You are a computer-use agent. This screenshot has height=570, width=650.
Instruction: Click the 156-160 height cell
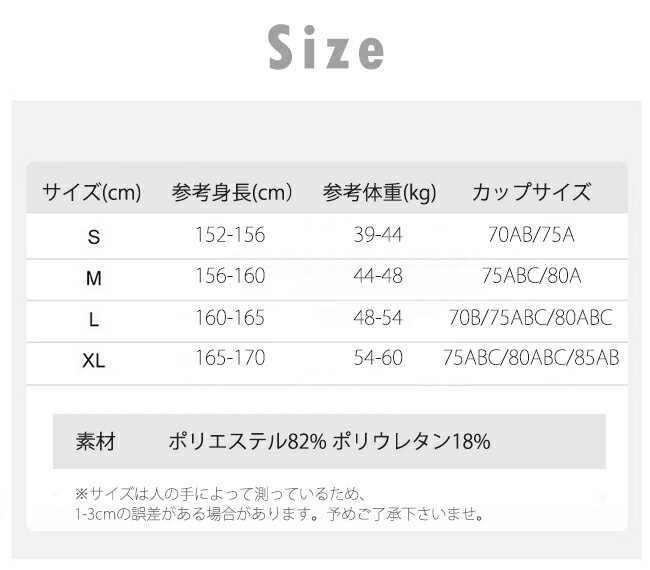point(232,278)
